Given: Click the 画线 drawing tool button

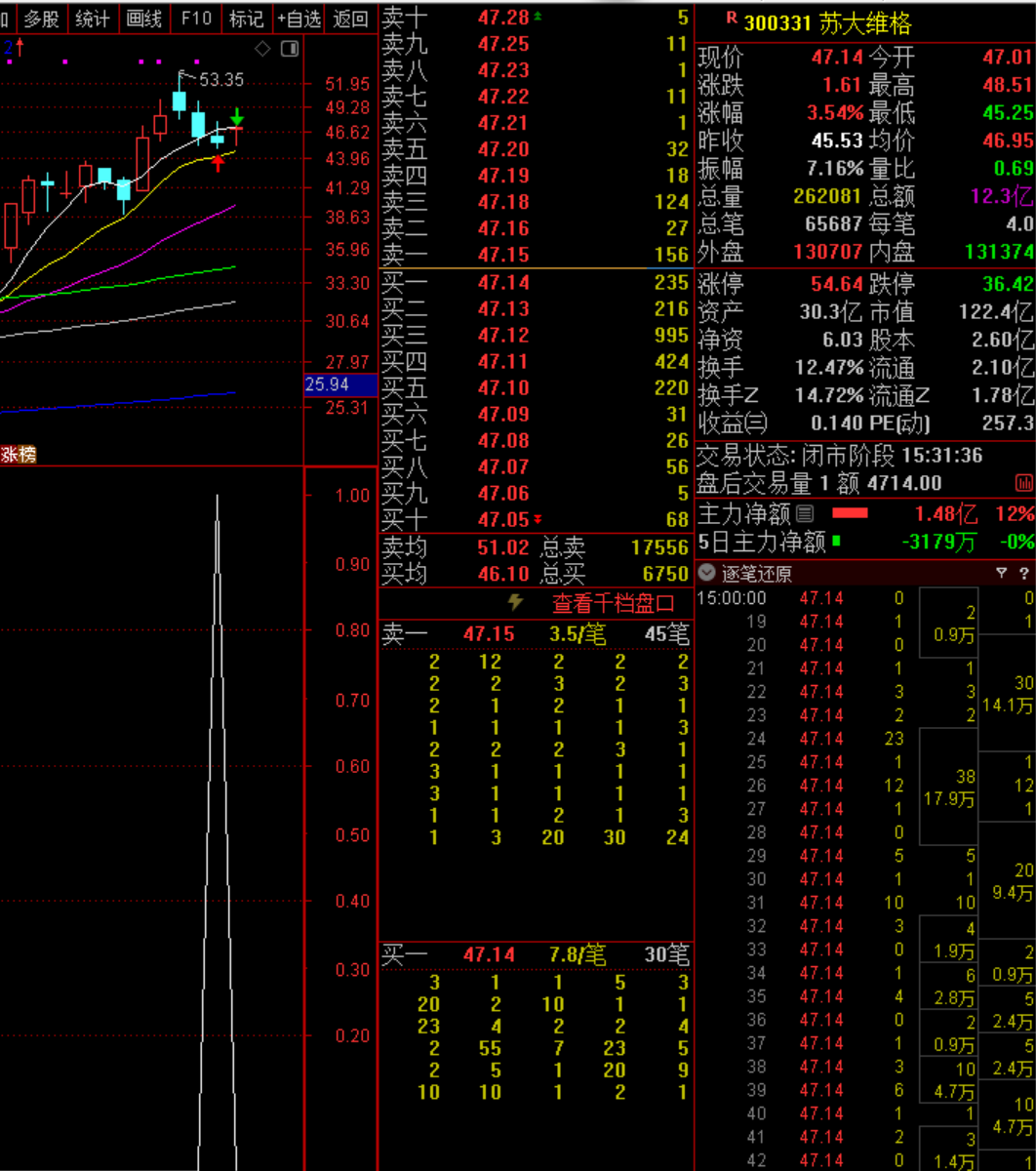Looking at the screenshot, I should tap(143, 18).
